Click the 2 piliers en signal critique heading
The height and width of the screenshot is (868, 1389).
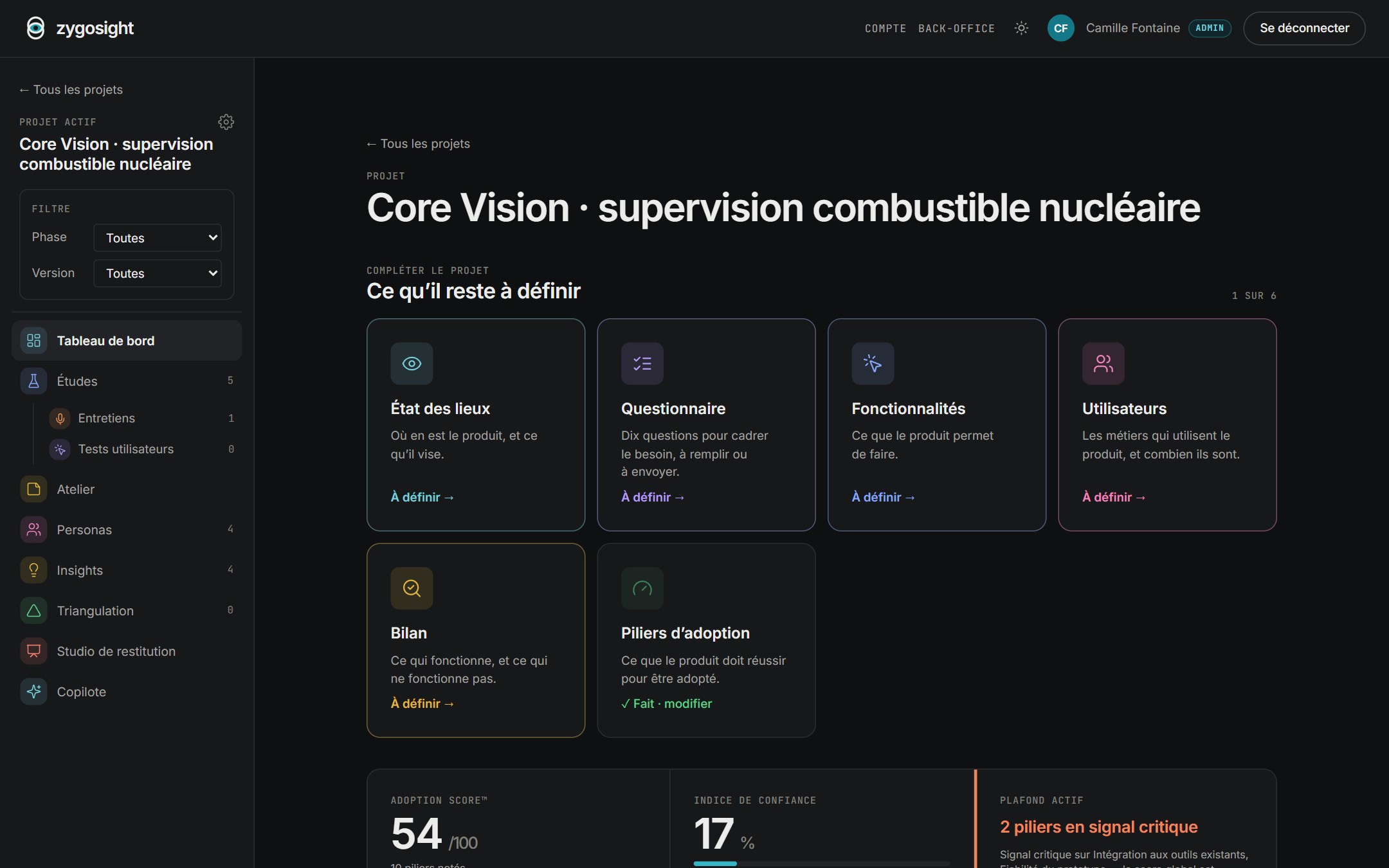tap(1098, 827)
